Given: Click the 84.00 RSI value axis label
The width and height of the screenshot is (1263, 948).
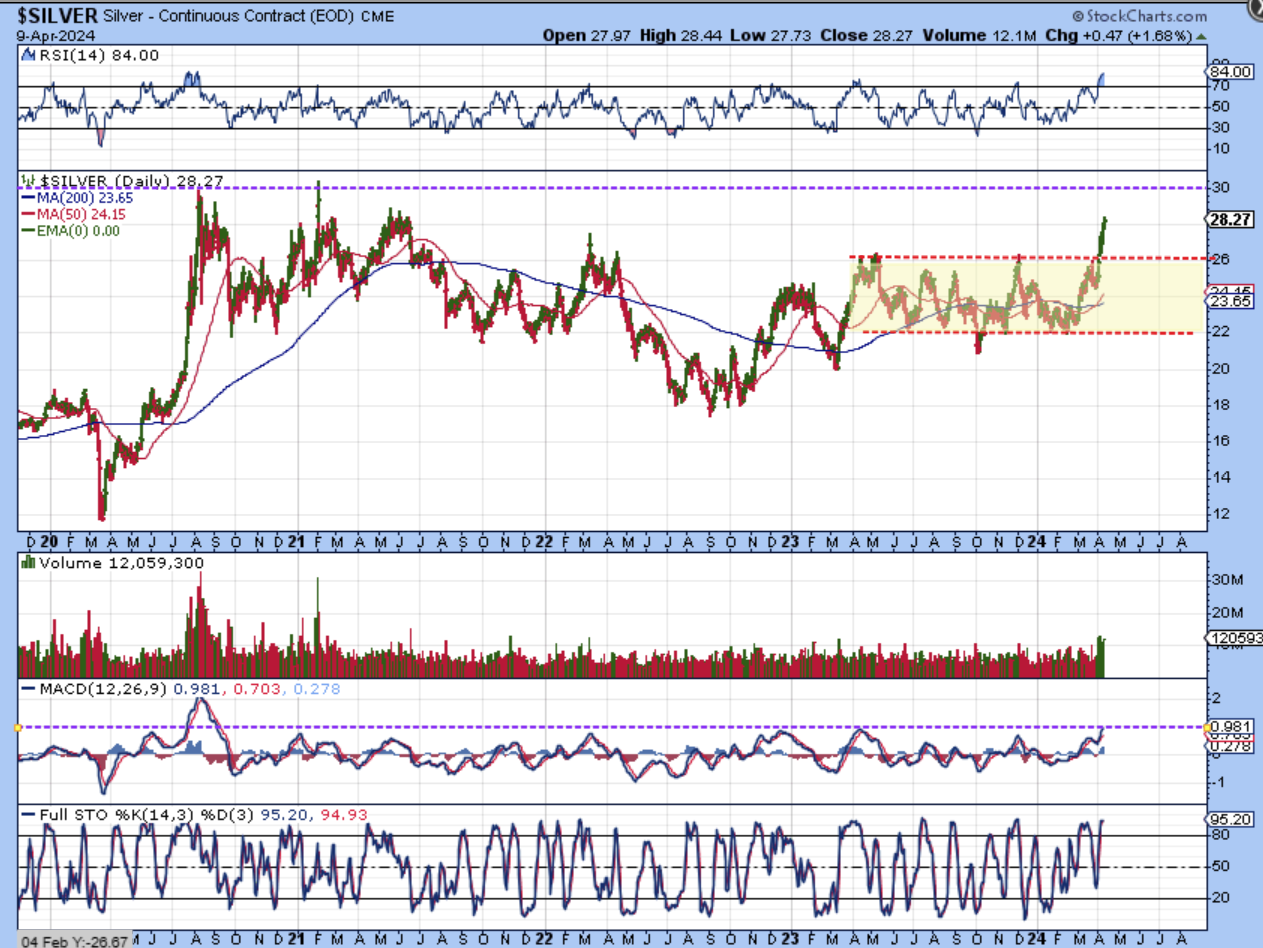Looking at the screenshot, I should click(x=1229, y=72).
